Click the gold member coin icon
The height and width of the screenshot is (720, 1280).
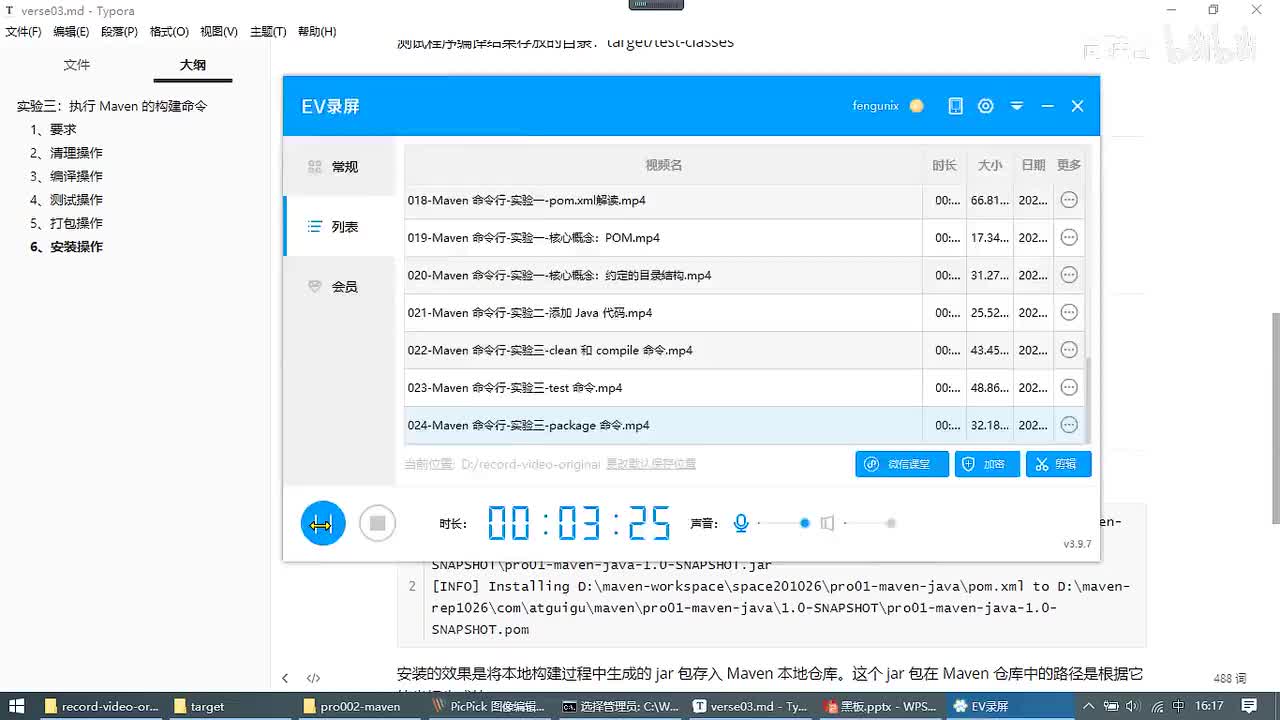pyautogui.click(x=917, y=106)
